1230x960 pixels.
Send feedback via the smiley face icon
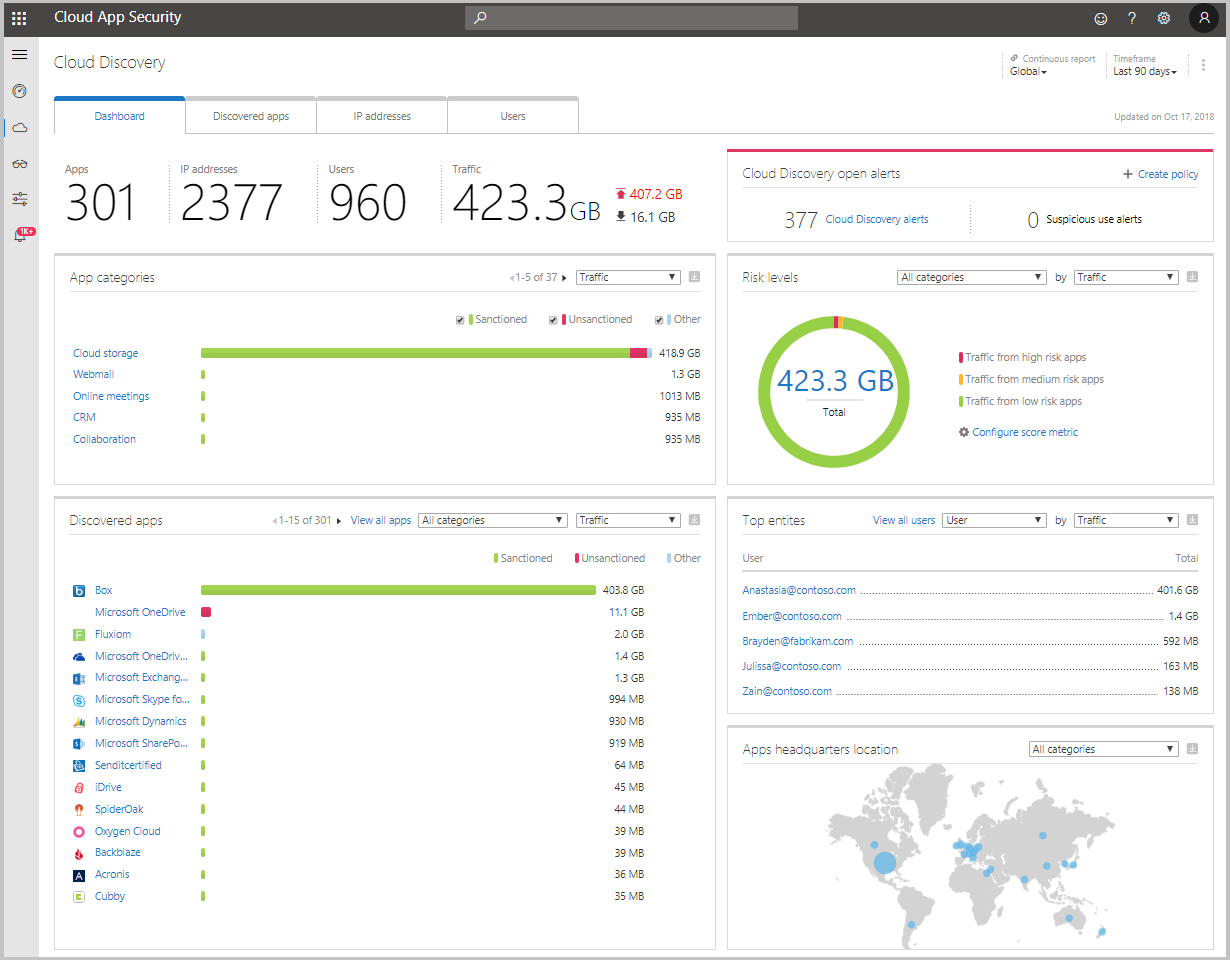(1101, 18)
